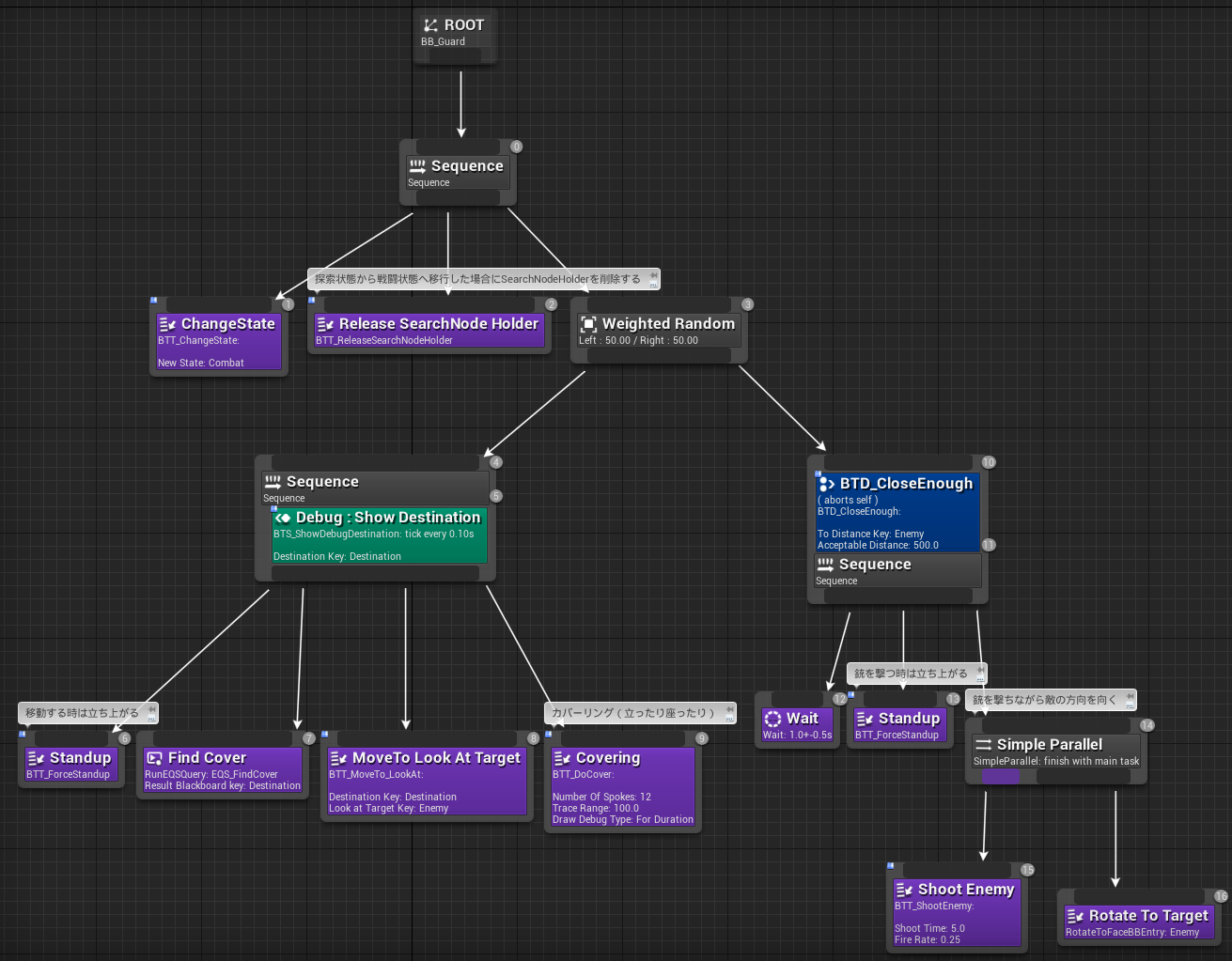Screen dimensions: 1232x961
Task: Collapse the 銃を撃つ時は立ち上がる comment bubble
Action: [x=979, y=674]
